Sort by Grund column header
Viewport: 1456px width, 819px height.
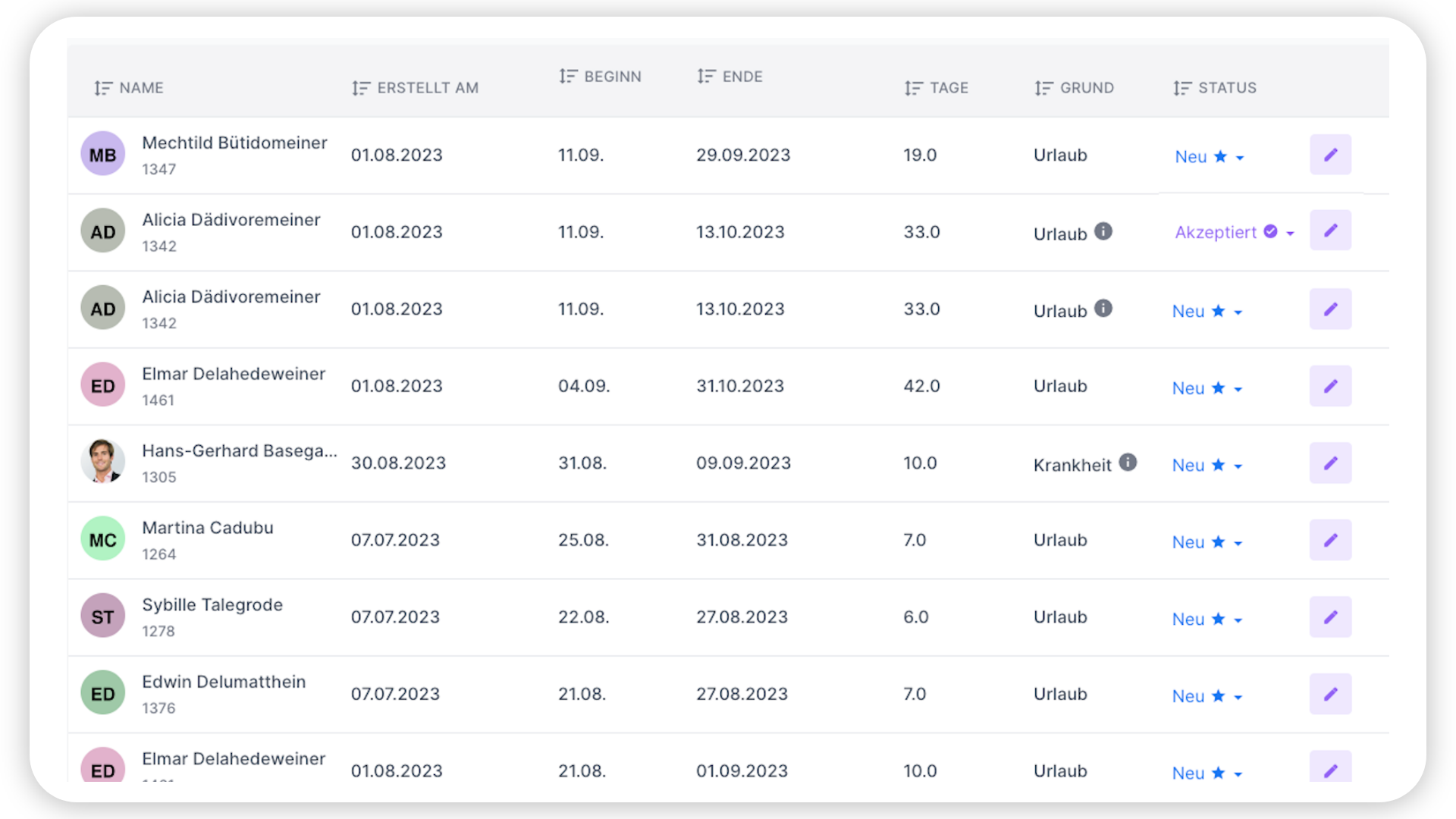pyautogui.click(x=1086, y=88)
